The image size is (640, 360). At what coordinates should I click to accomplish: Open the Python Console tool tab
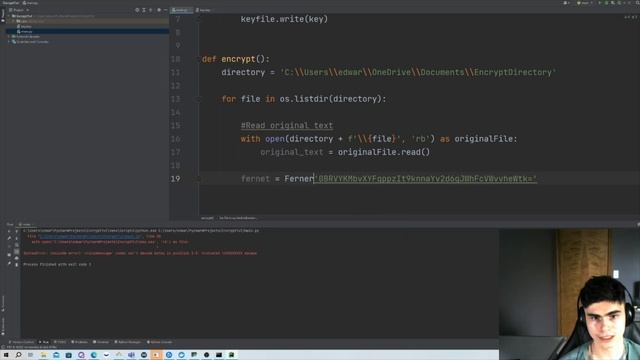click(x=160, y=342)
